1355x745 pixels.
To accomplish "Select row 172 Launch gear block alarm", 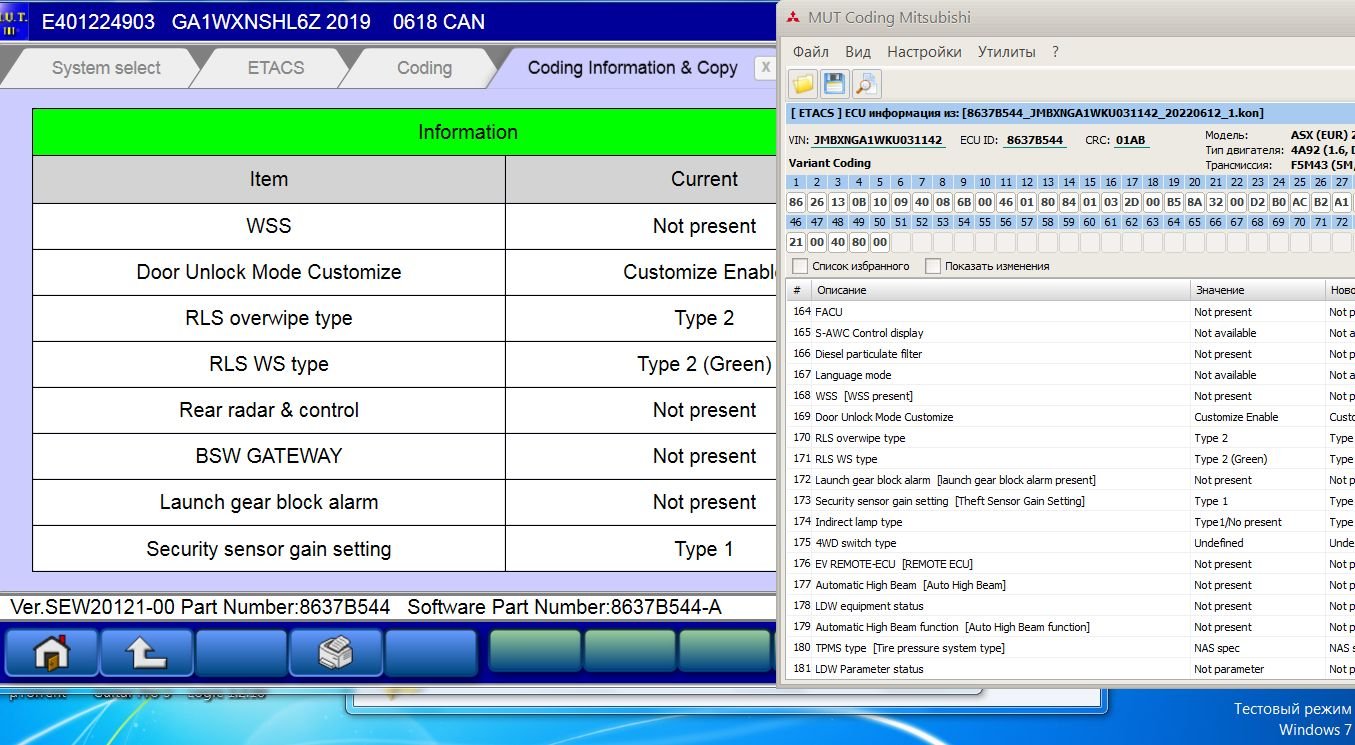I will point(1071,480).
